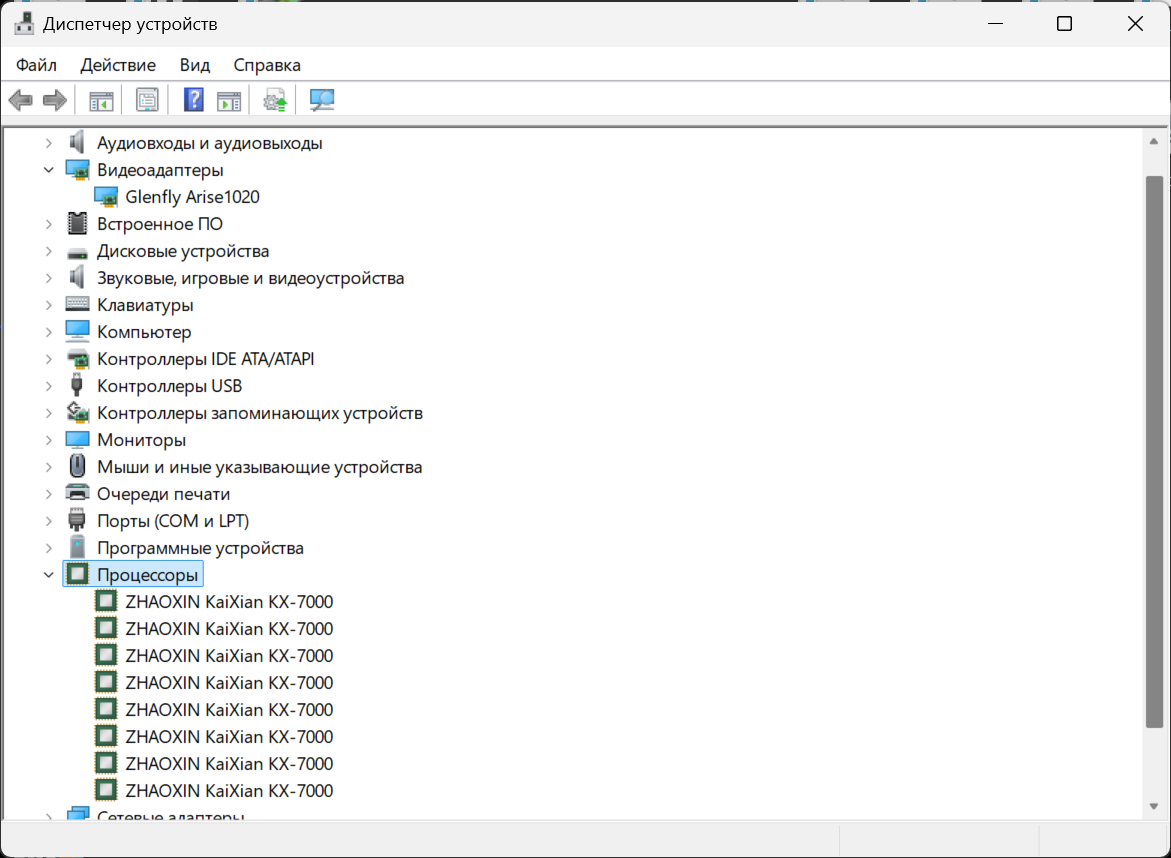Screen dimensions: 1171x858
Task: Minimize the Диспетчер устройств window
Action: click(995, 24)
